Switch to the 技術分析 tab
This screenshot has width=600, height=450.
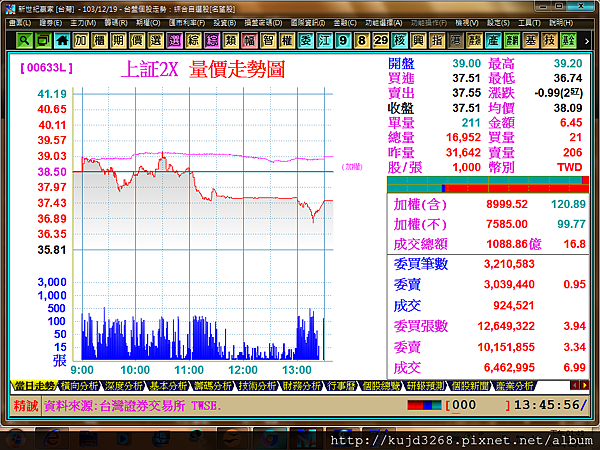click(257, 386)
